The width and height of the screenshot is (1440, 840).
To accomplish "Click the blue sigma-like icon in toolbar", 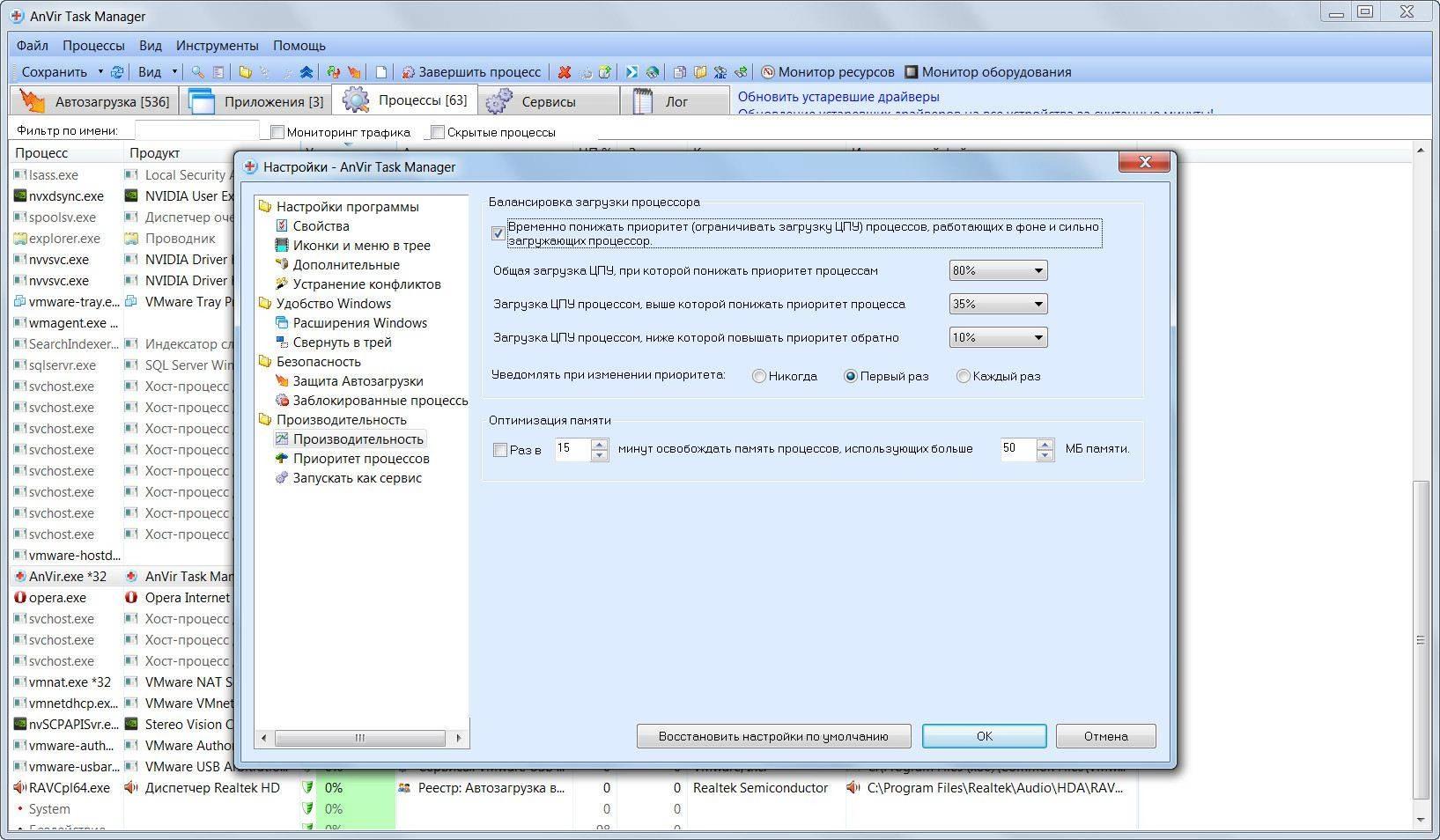I will tap(631, 72).
